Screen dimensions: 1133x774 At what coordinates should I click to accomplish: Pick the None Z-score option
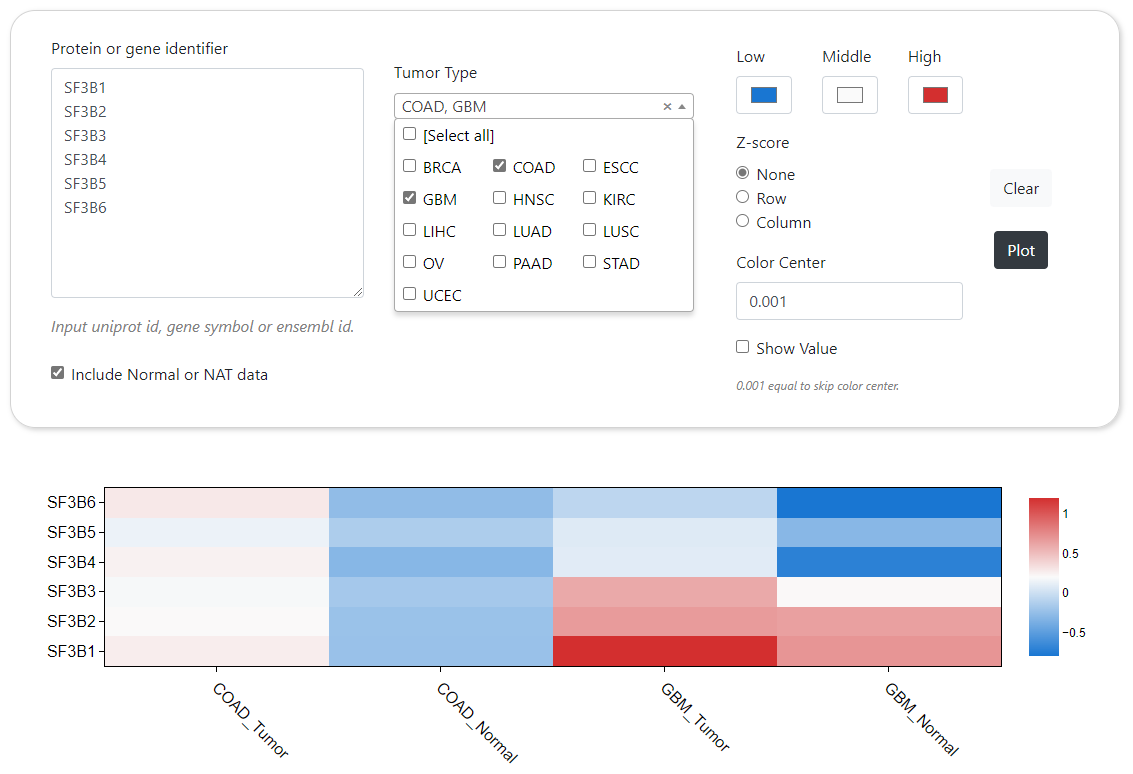coord(743,173)
